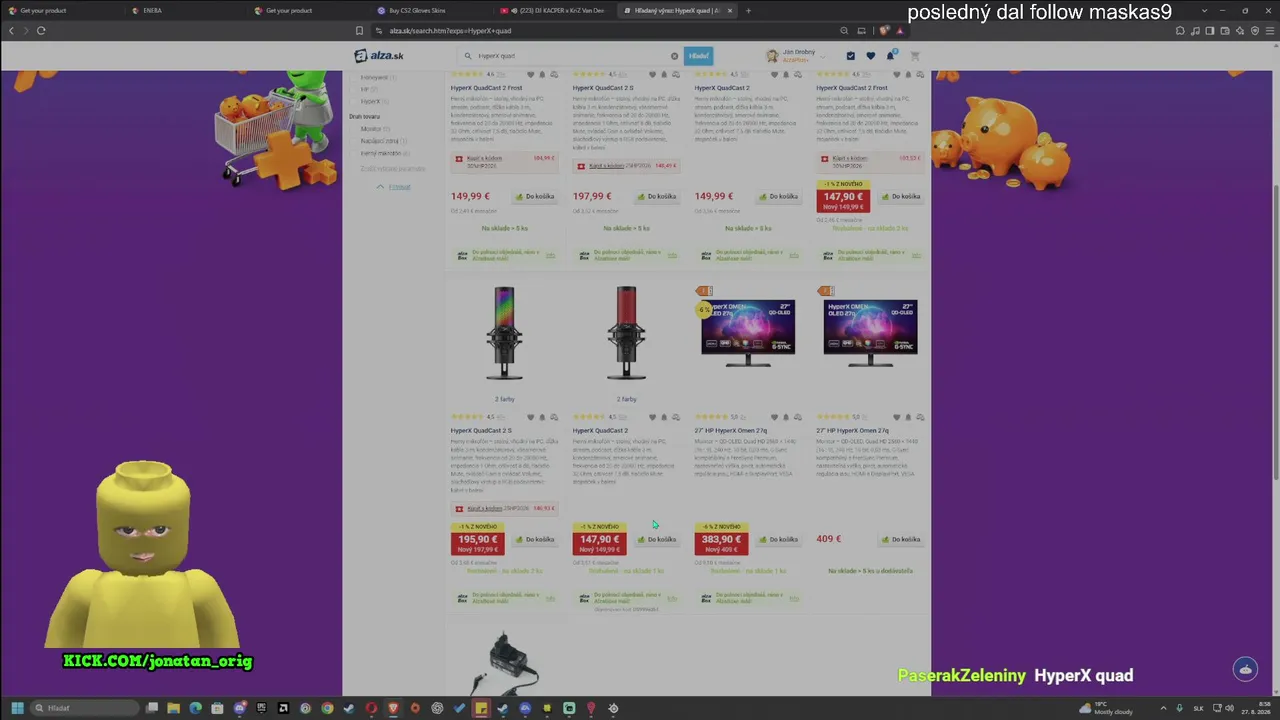1280x720 pixels.
Task: Favorite the 383,90 € Omen 27q monitor
Action: click(x=775, y=417)
